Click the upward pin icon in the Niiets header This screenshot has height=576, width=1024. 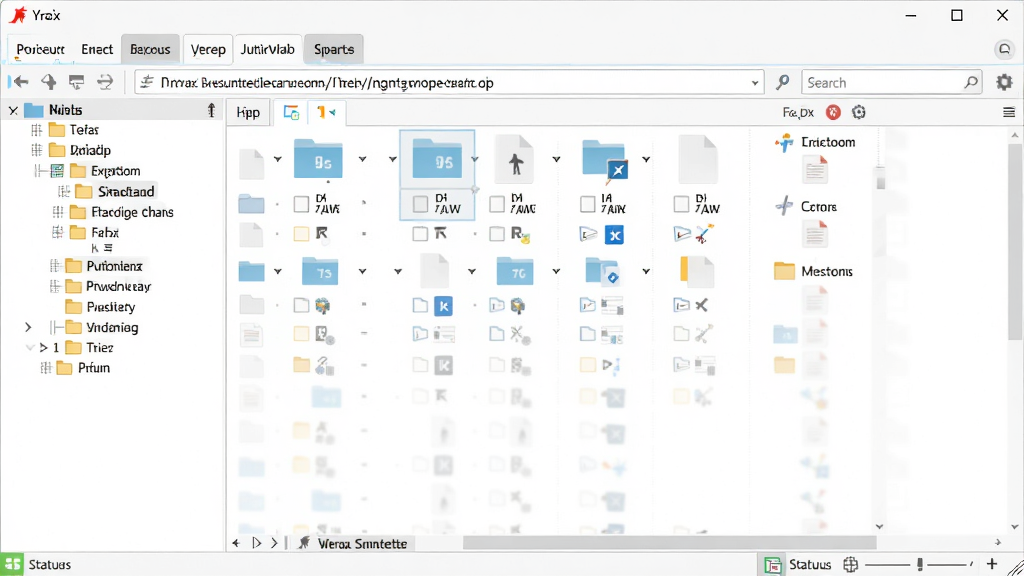coord(211,110)
